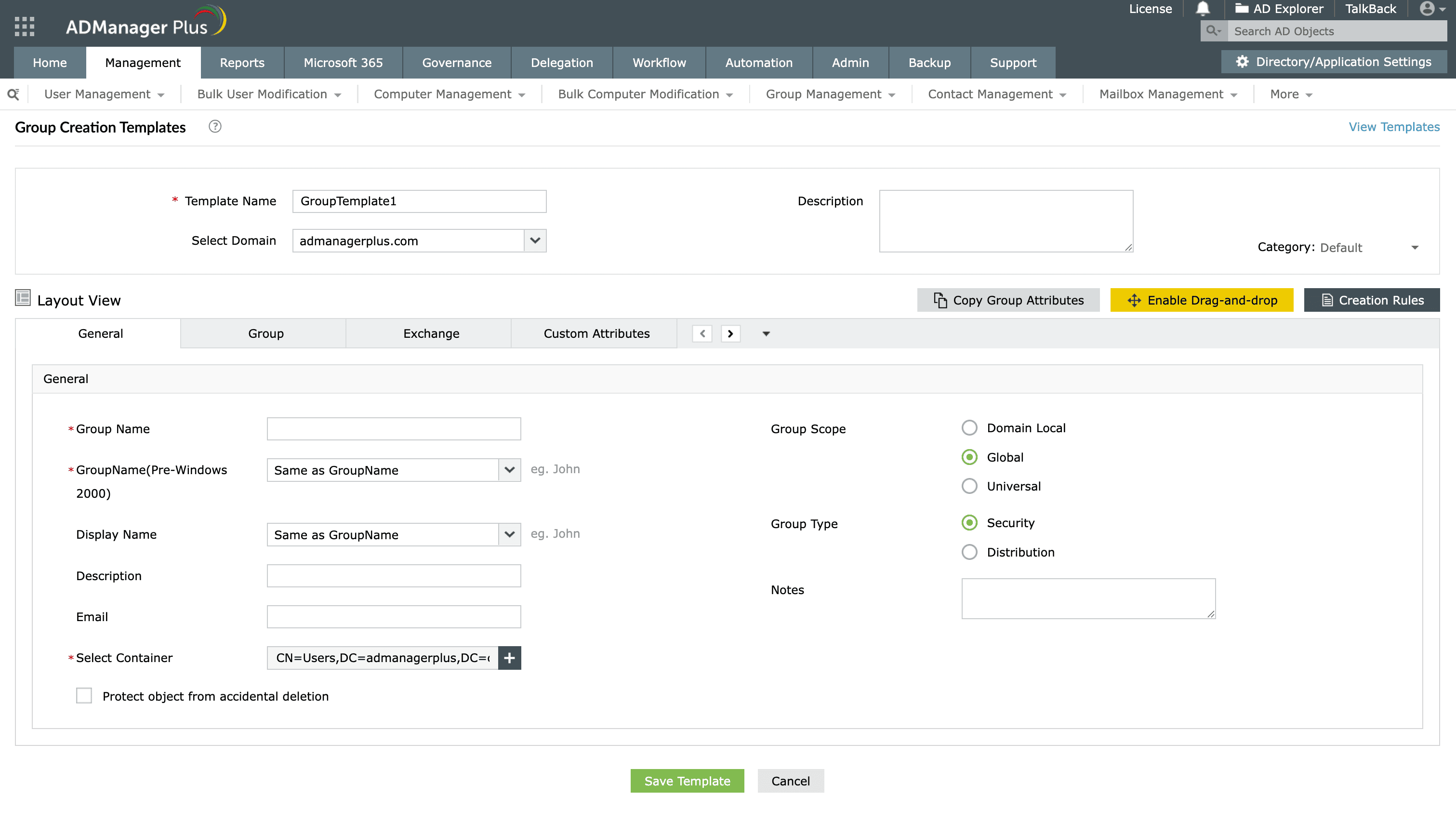The image size is (1456, 823).
Task: Open the View Templates link
Action: [1394, 127]
